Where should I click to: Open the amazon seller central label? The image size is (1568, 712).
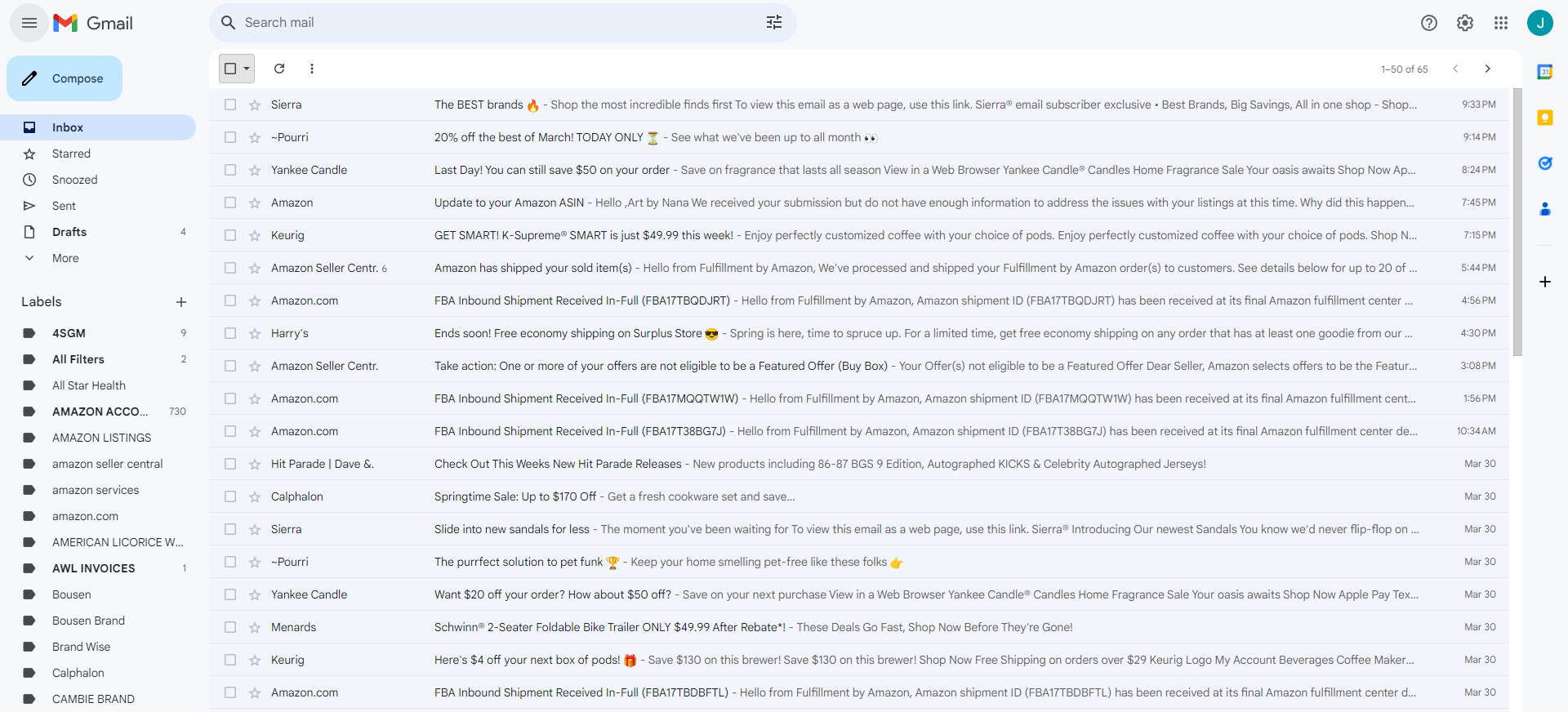98,464
